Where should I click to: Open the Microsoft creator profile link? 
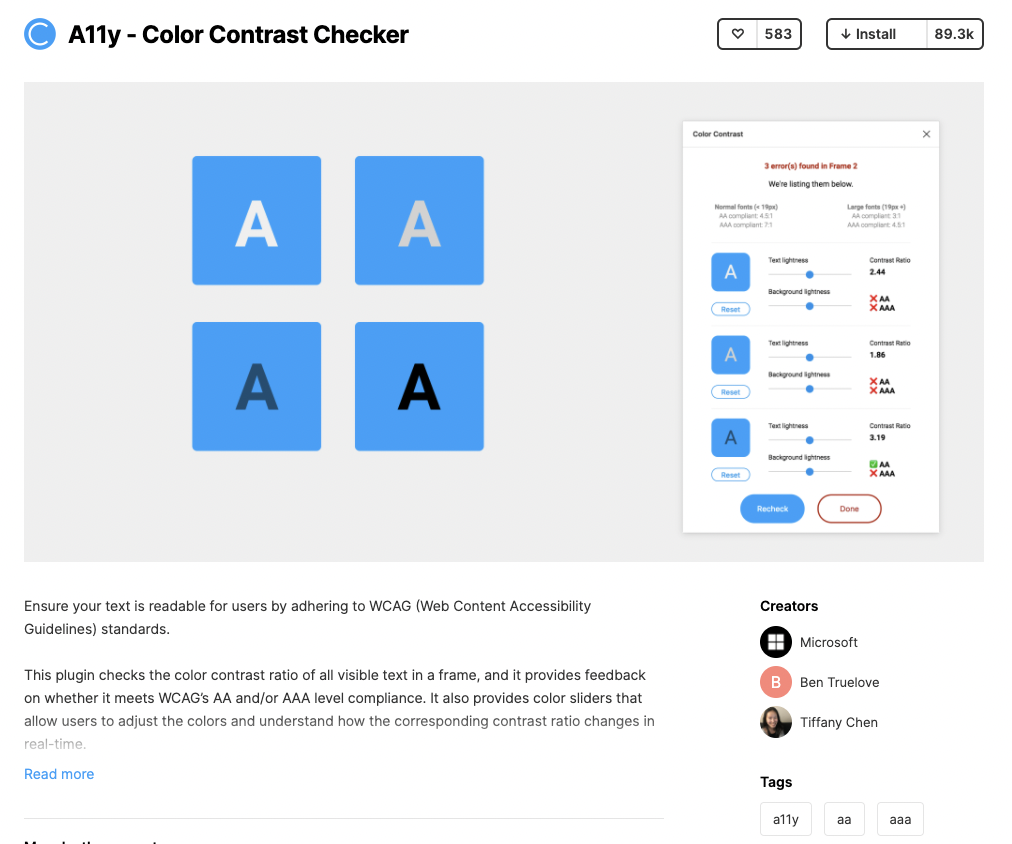pos(829,642)
